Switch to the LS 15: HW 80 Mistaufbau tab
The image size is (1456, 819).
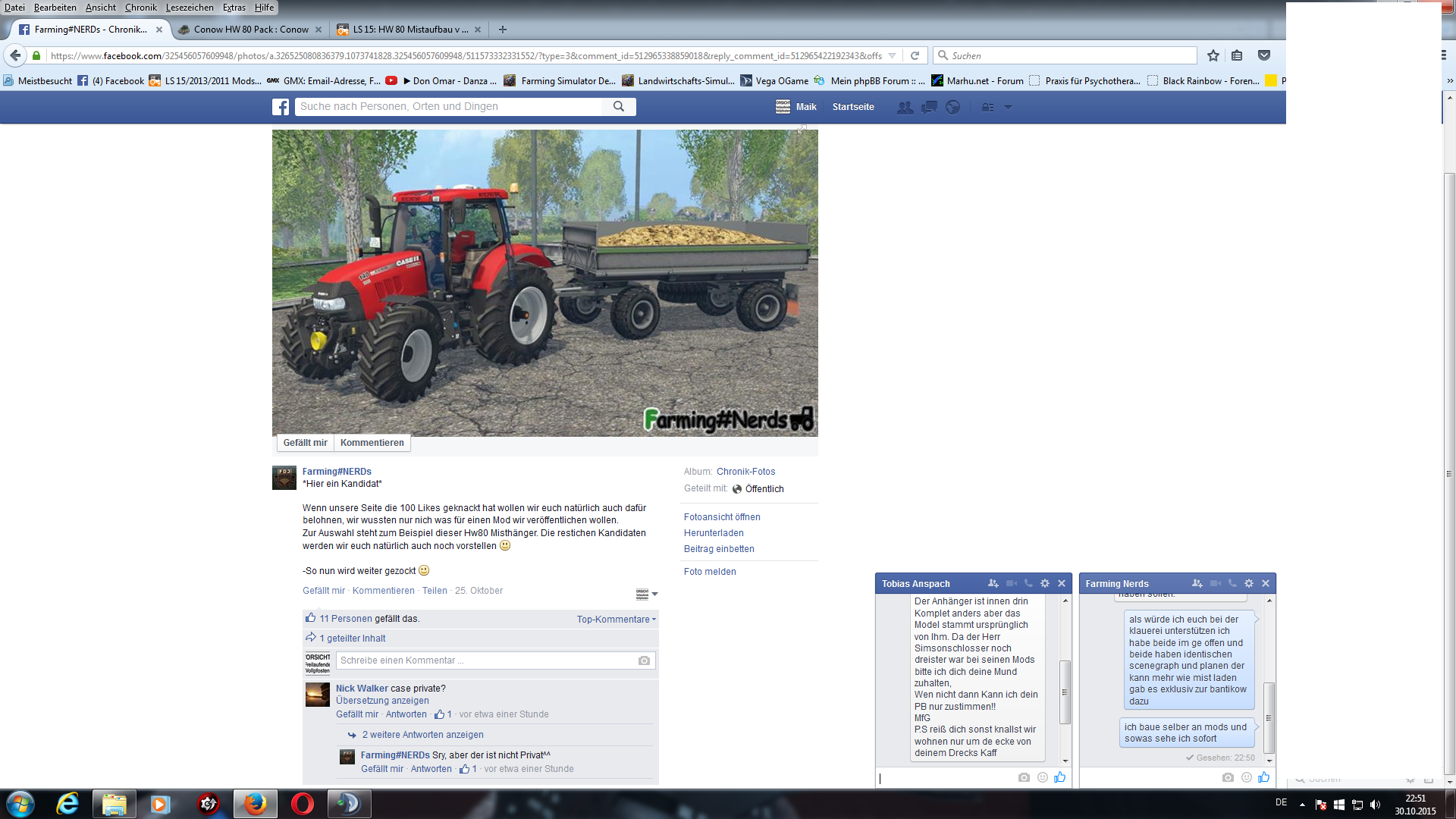(409, 30)
